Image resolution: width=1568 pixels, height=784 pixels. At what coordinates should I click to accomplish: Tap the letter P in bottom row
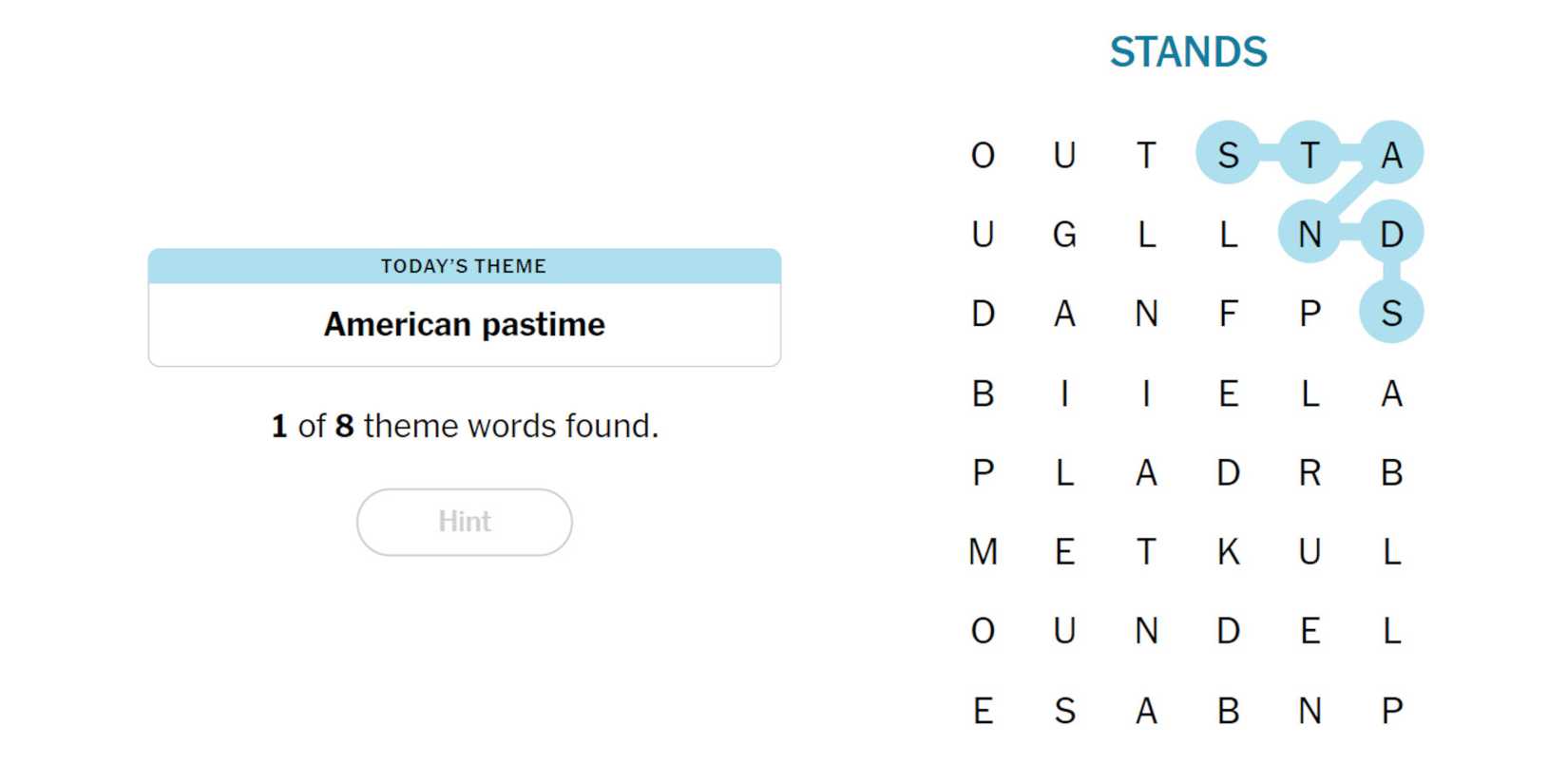pyautogui.click(x=1391, y=711)
